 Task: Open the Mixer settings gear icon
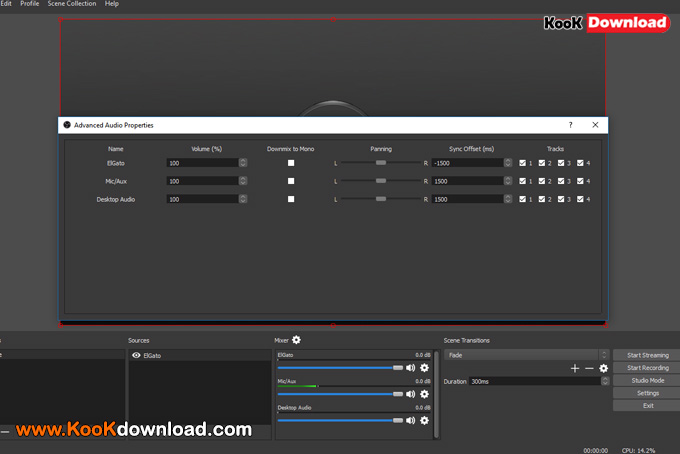[x=296, y=340]
